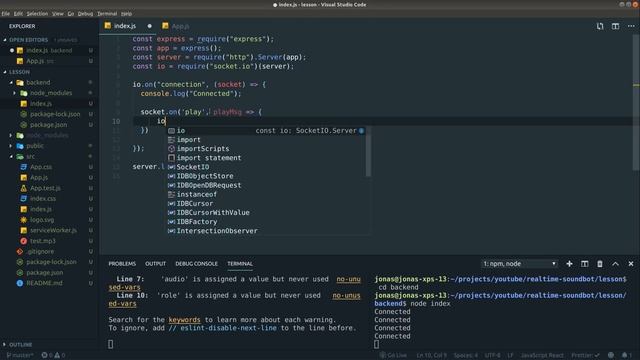Expand the root node_modules folder
This screenshot has height=360, width=640.
pyautogui.click(x=11, y=135)
